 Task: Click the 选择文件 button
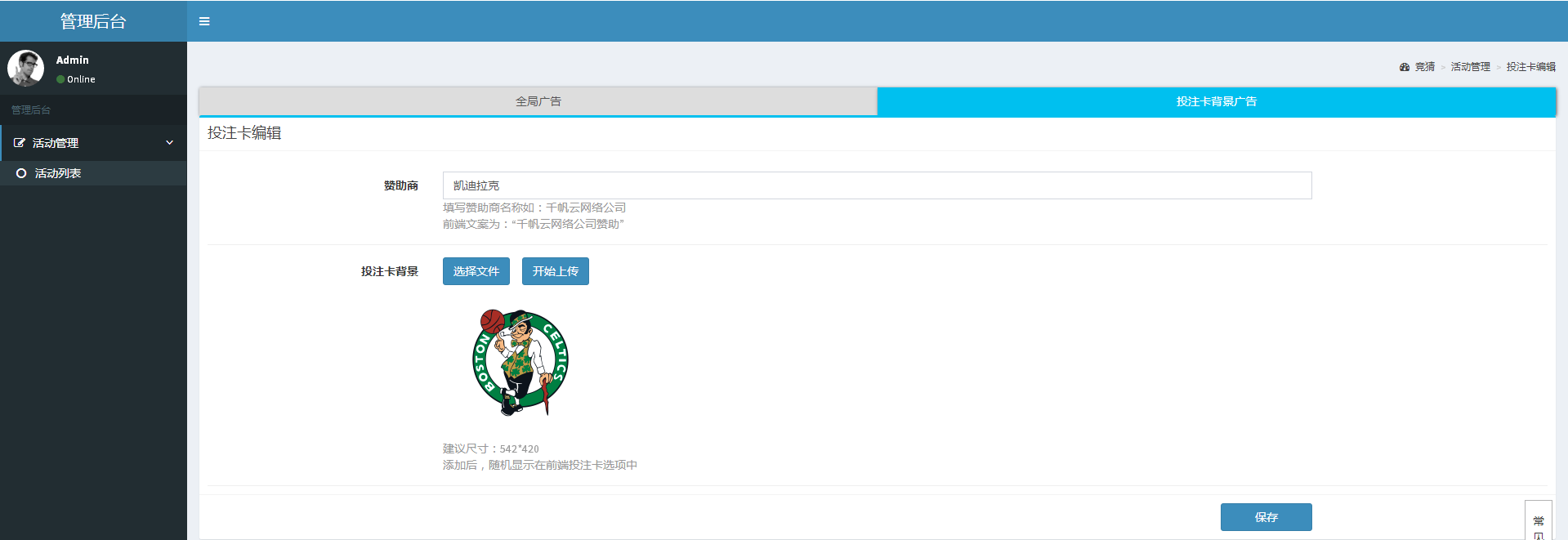click(x=476, y=271)
